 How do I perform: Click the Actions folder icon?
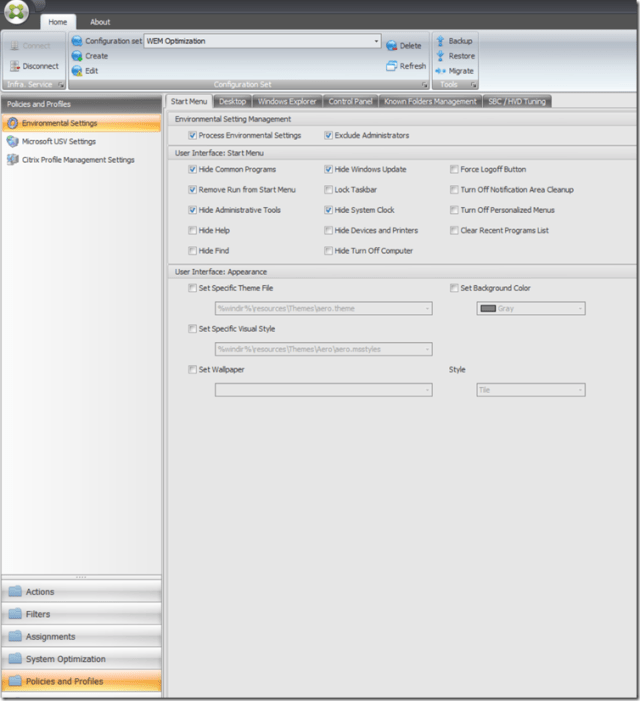click(x=15, y=591)
